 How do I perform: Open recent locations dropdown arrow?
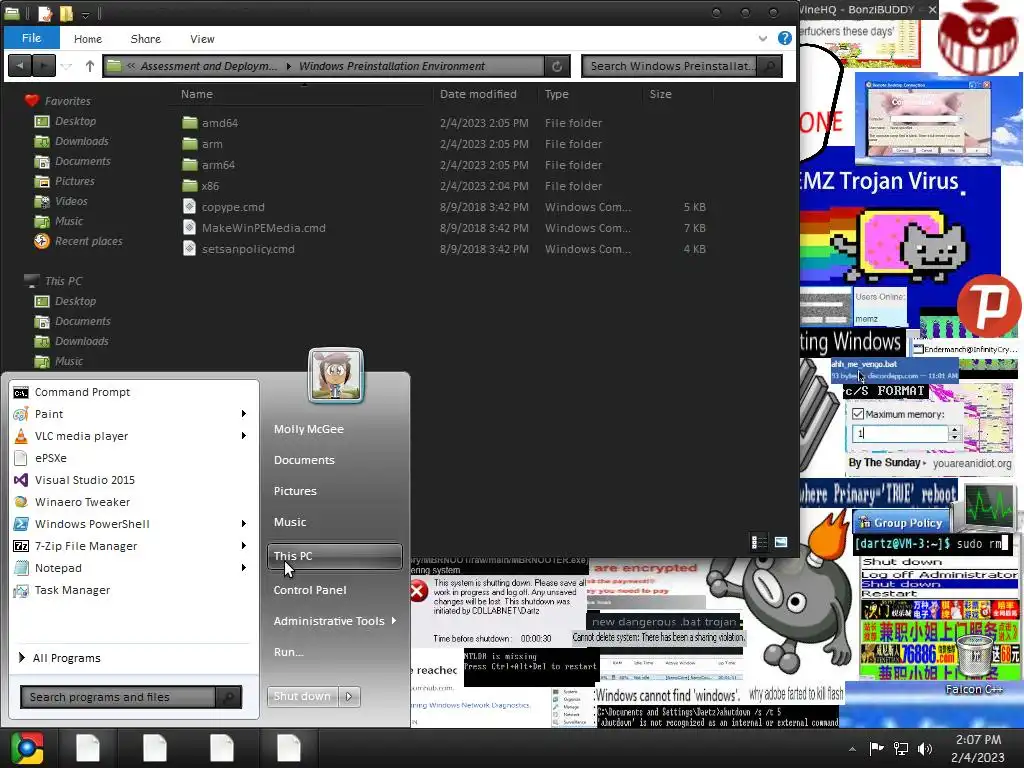coord(66,66)
